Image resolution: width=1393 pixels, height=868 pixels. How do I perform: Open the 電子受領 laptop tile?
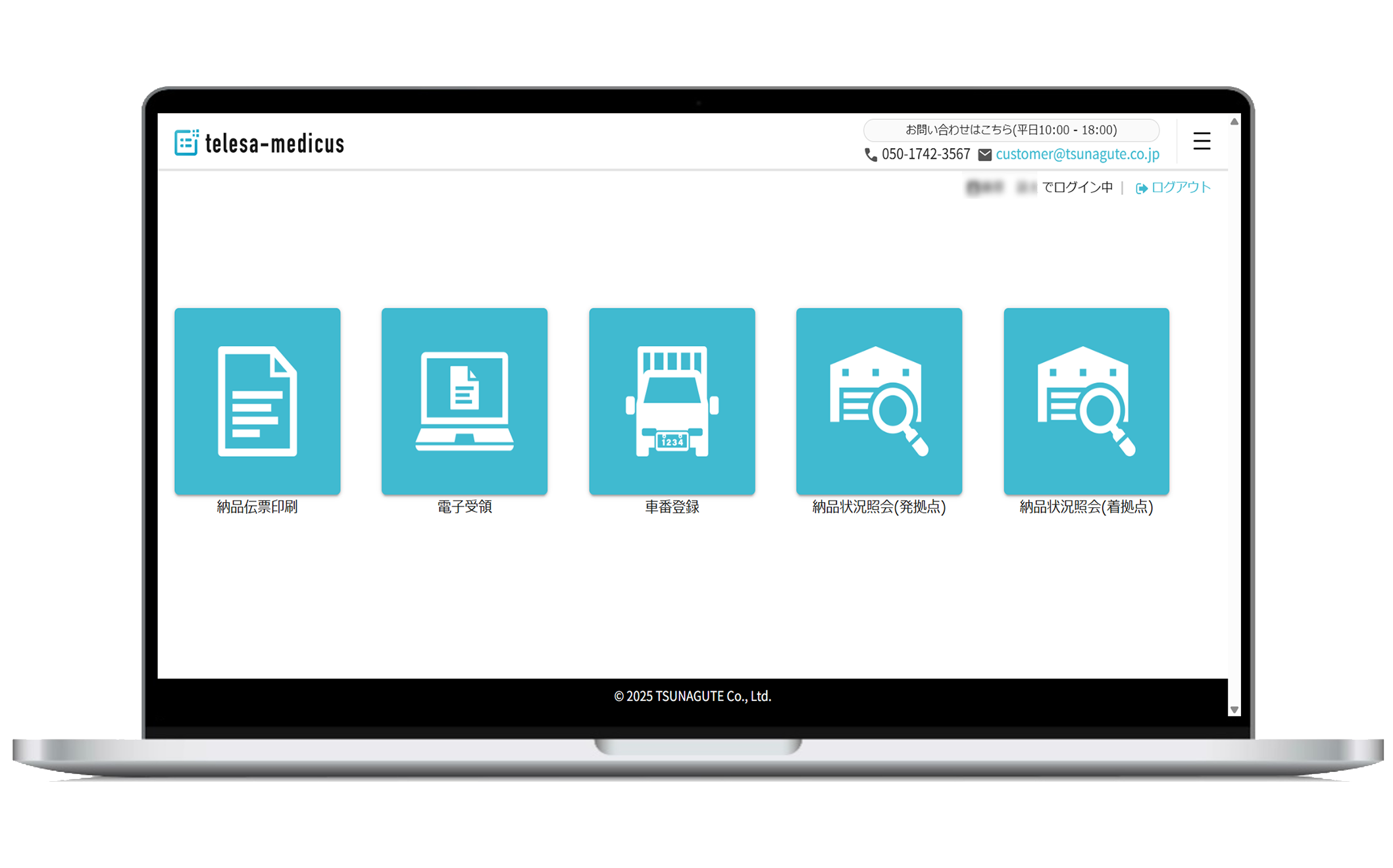coord(464,401)
